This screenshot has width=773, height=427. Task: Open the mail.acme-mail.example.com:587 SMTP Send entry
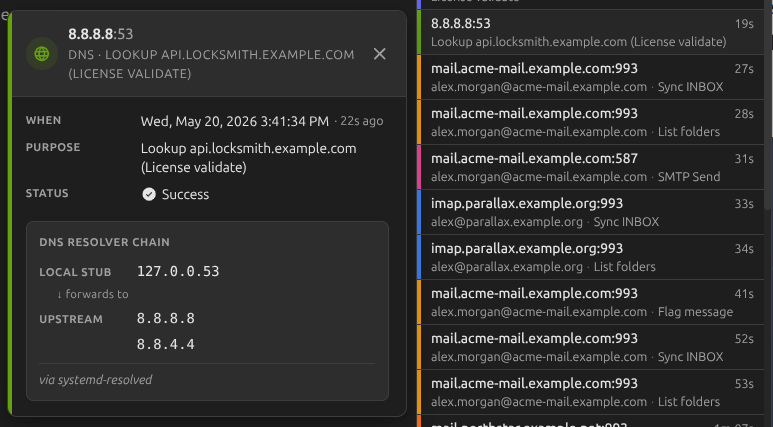pos(591,167)
